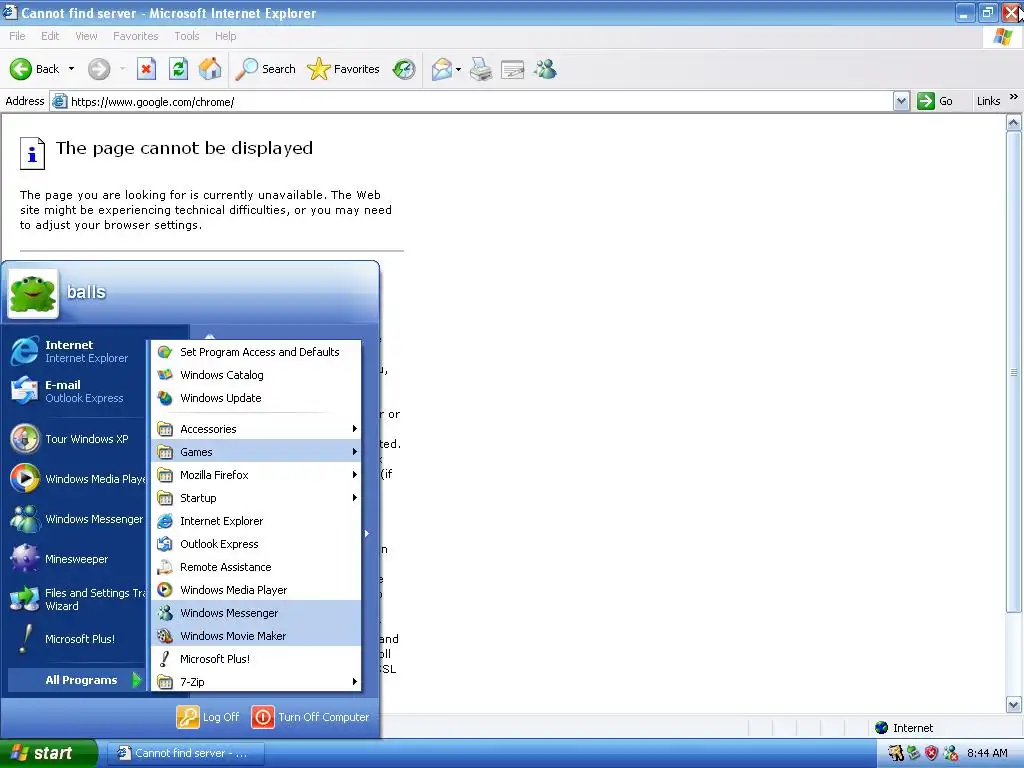Open Windows Update from All Programs
The height and width of the screenshot is (768, 1024).
257,398
